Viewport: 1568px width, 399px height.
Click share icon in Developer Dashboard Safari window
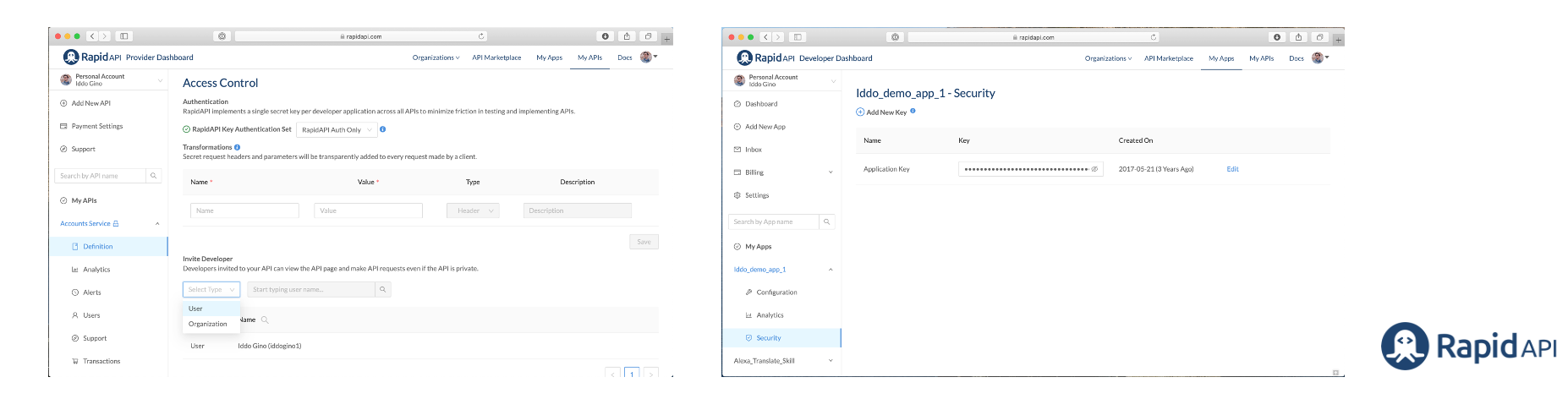[x=1298, y=37]
